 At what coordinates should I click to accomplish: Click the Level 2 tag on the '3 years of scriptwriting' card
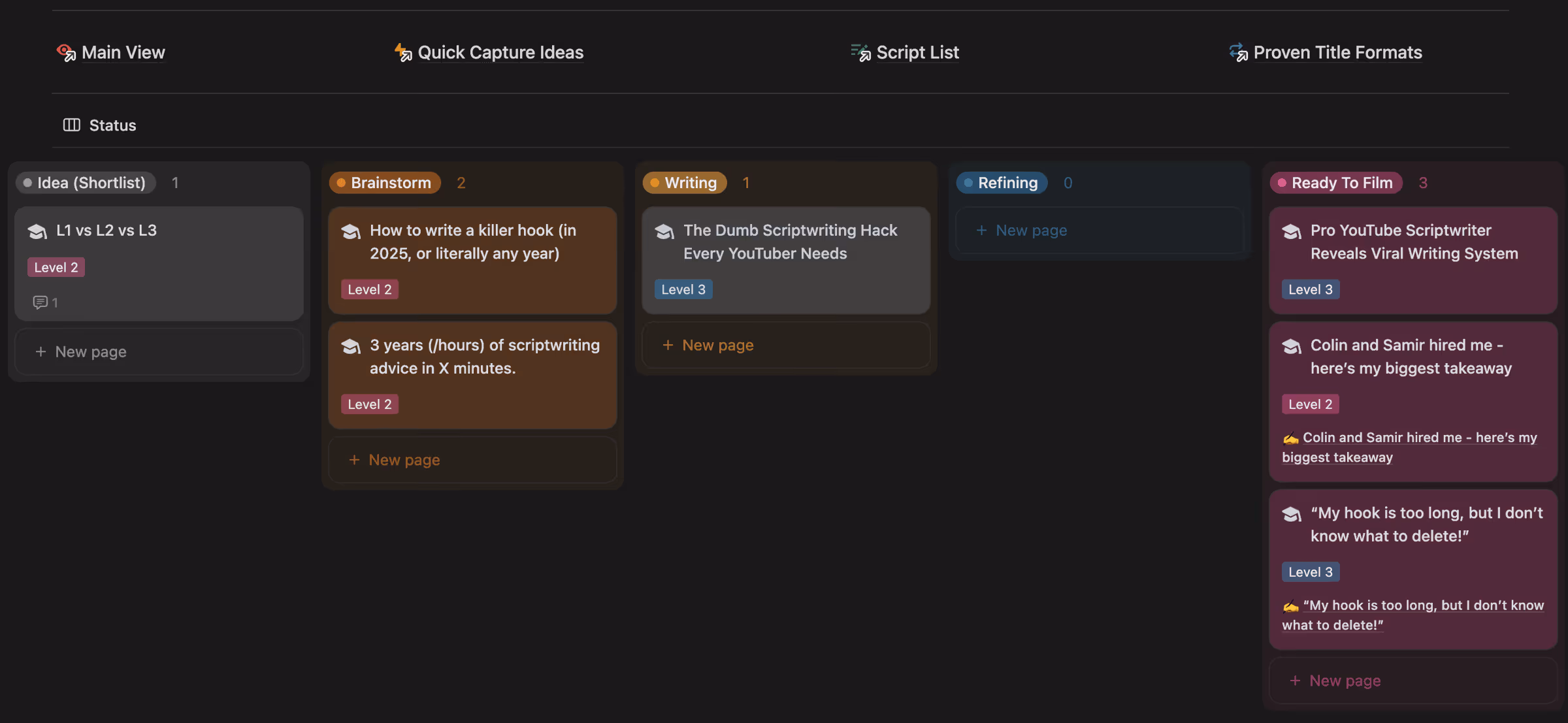point(369,404)
